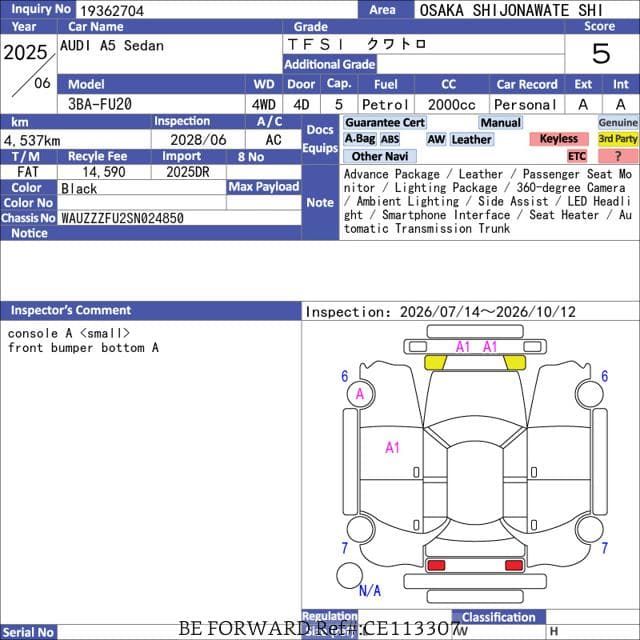The height and width of the screenshot is (640, 640).
Task: Click the Guarantee Cert badge
Action: pyautogui.click(x=385, y=122)
